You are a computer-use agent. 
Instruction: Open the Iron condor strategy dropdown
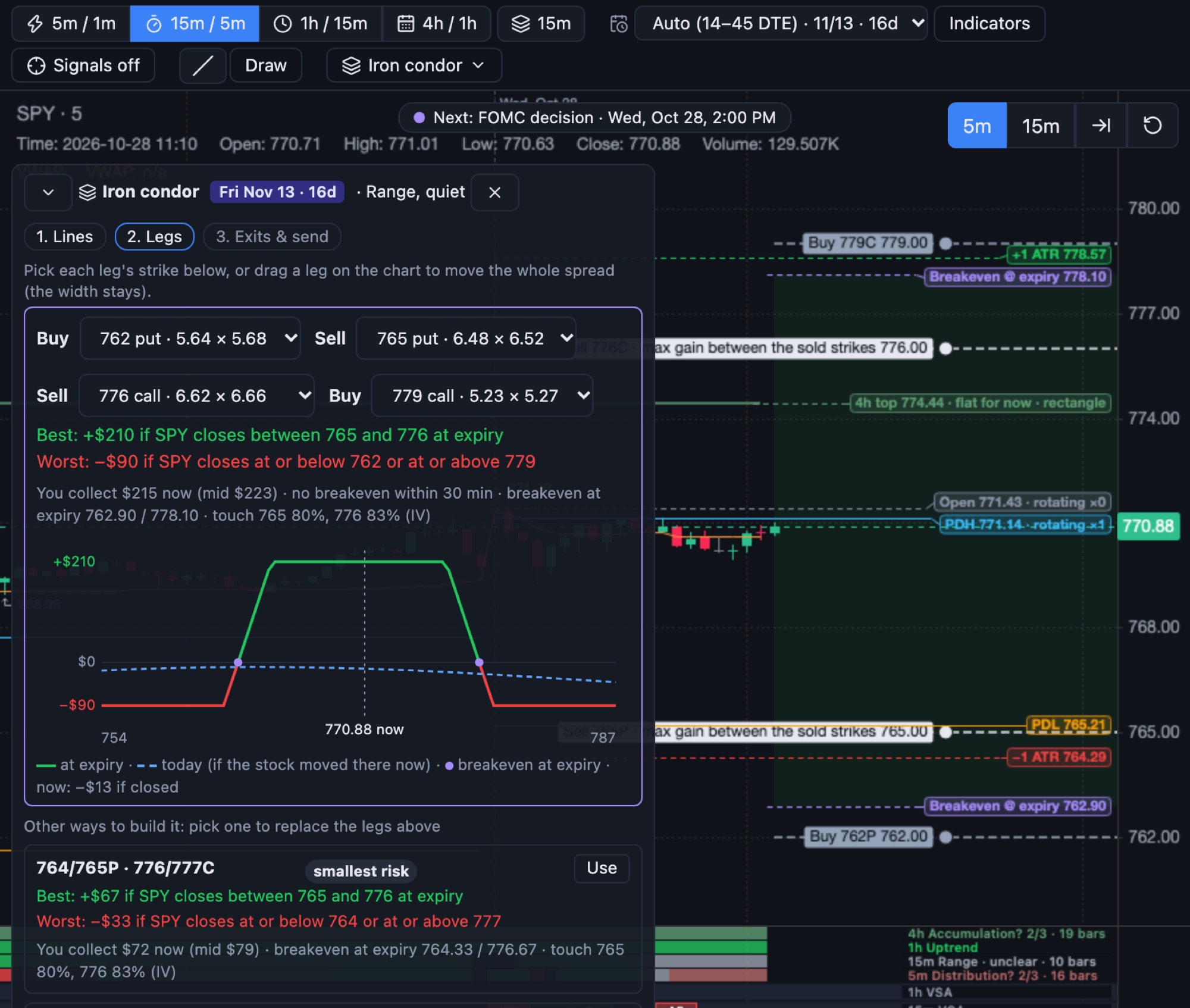point(414,65)
